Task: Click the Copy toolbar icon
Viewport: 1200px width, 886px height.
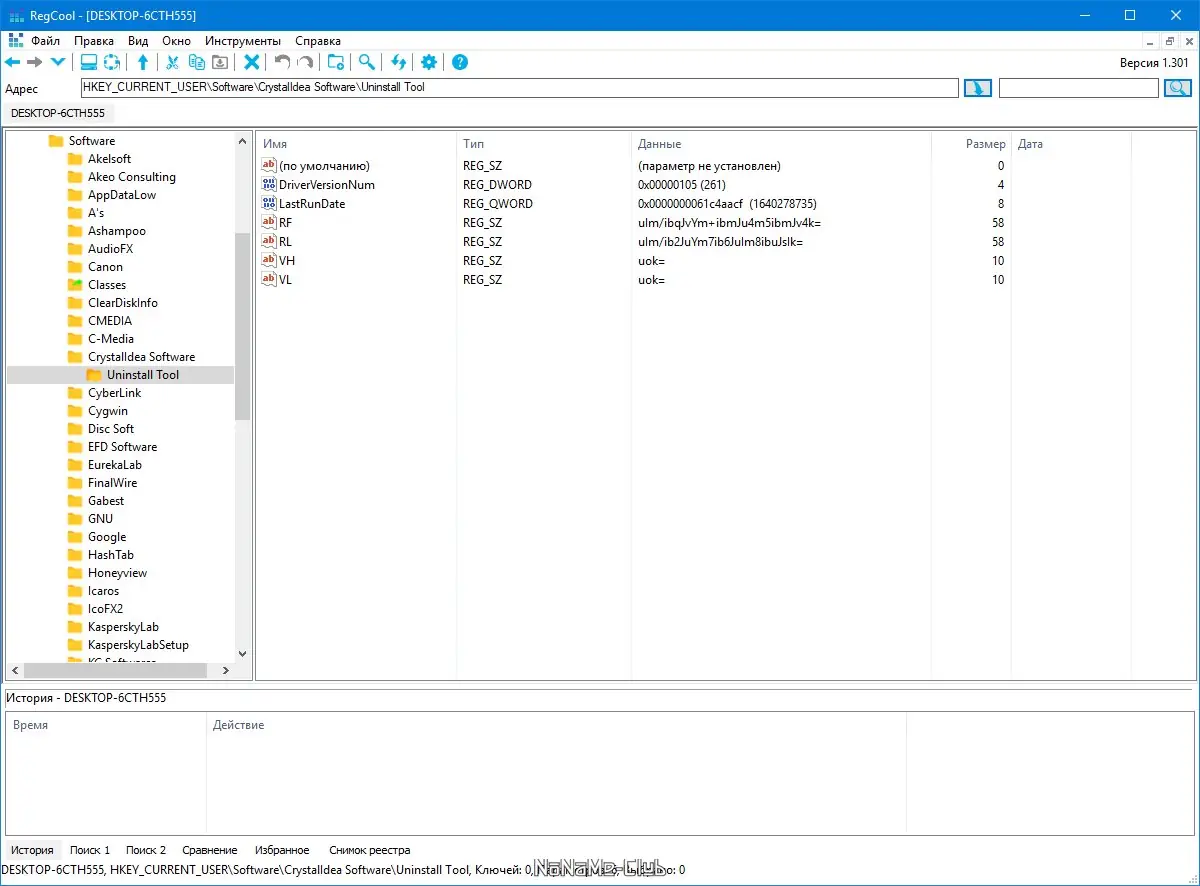Action: pyautogui.click(x=197, y=62)
